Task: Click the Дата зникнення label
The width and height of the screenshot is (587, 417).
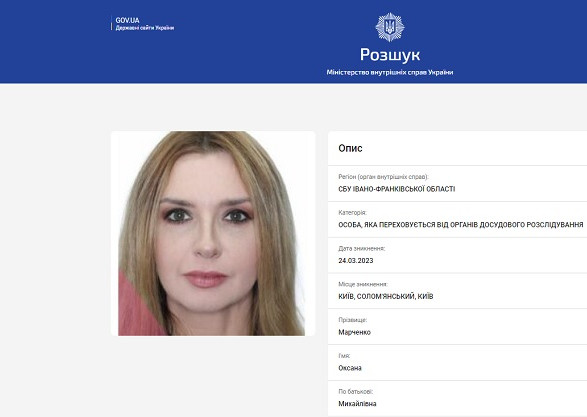Action: (x=361, y=248)
